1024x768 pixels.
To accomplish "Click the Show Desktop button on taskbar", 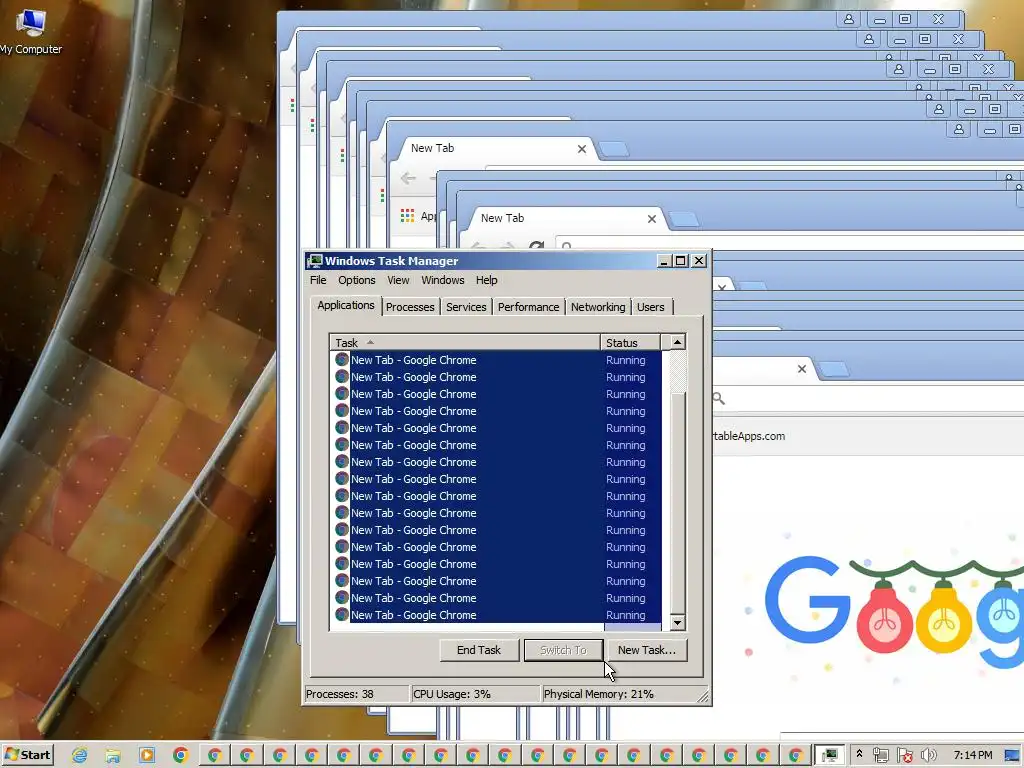I will 1014,756.
